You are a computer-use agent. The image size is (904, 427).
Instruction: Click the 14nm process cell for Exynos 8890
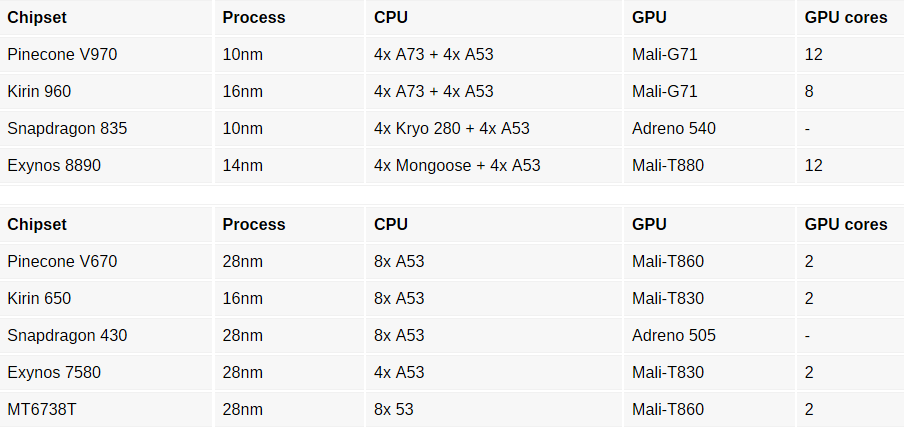289,165
